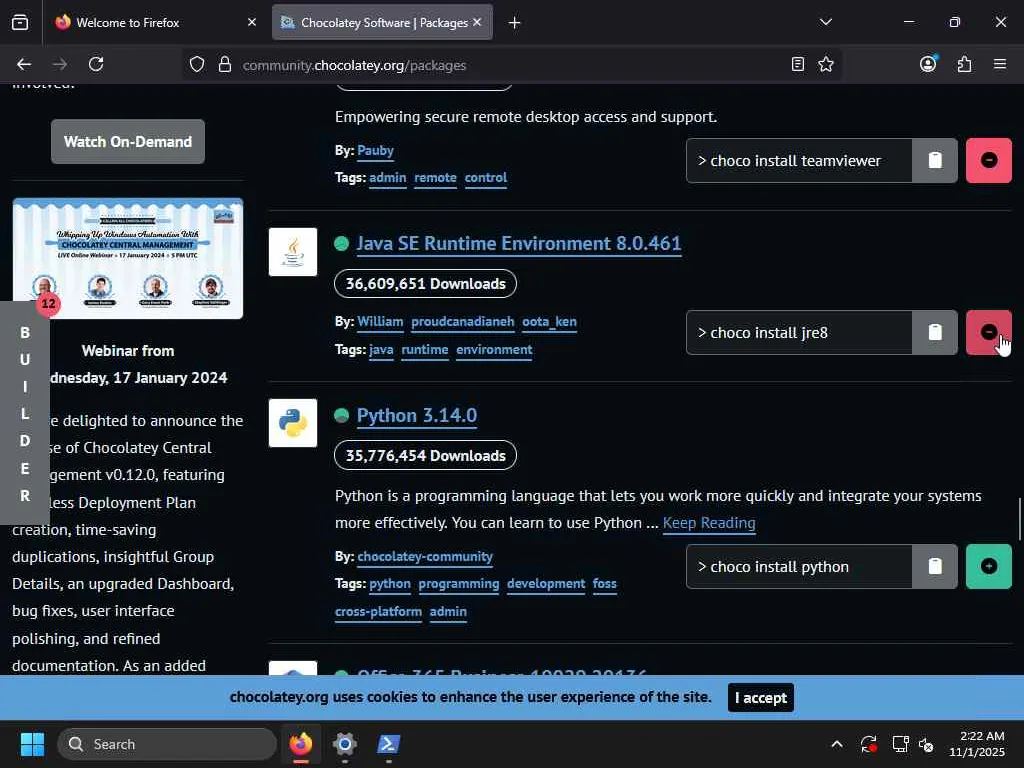Click the control tag
Viewport: 1024px width, 768px height.
pos(486,178)
